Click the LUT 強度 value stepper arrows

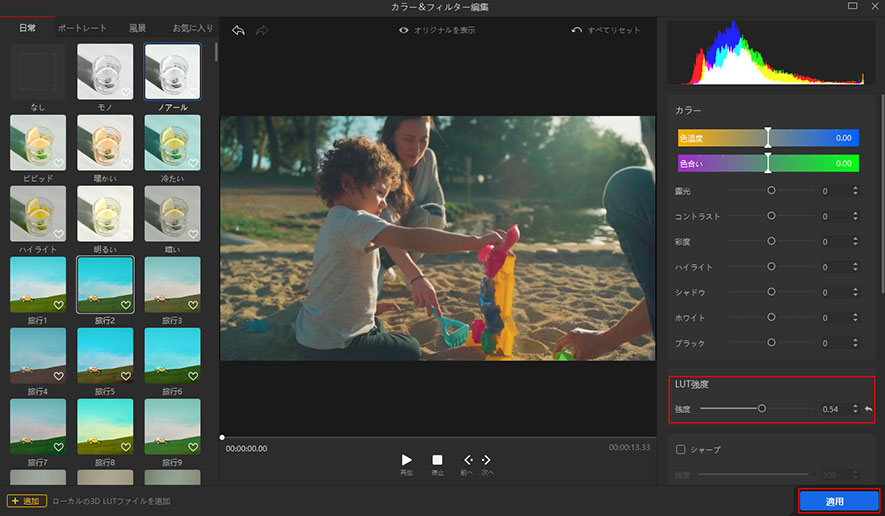pos(855,409)
